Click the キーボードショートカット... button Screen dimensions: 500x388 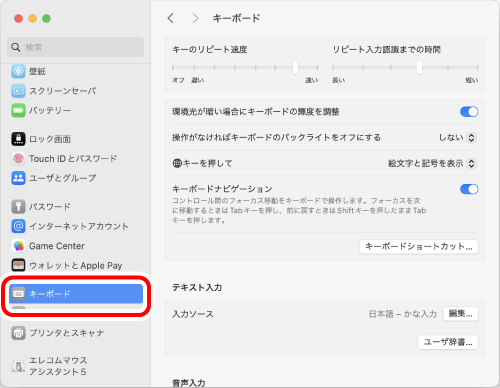419,247
